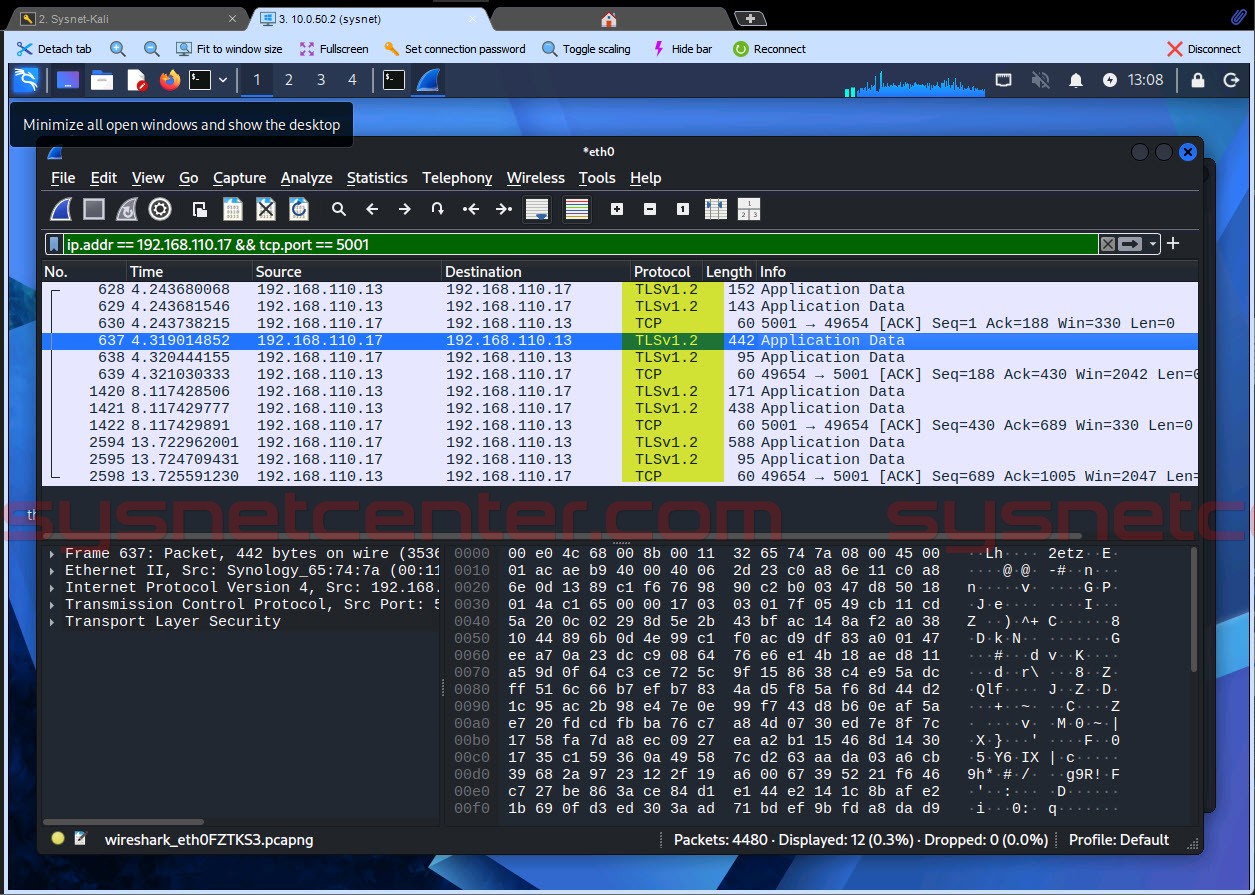Switch to workspace 3
The height and width of the screenshot is (895, 1255).
coord(321,80)
